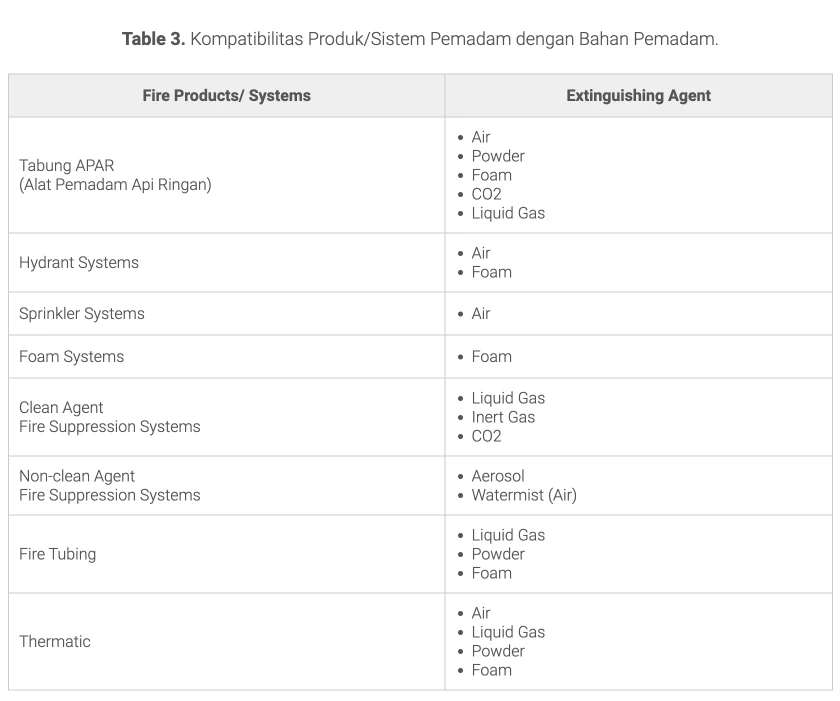Select "Foam" in the Foam Systems row
The width and height of the screenshot is (840, 701).
(491, 357)
